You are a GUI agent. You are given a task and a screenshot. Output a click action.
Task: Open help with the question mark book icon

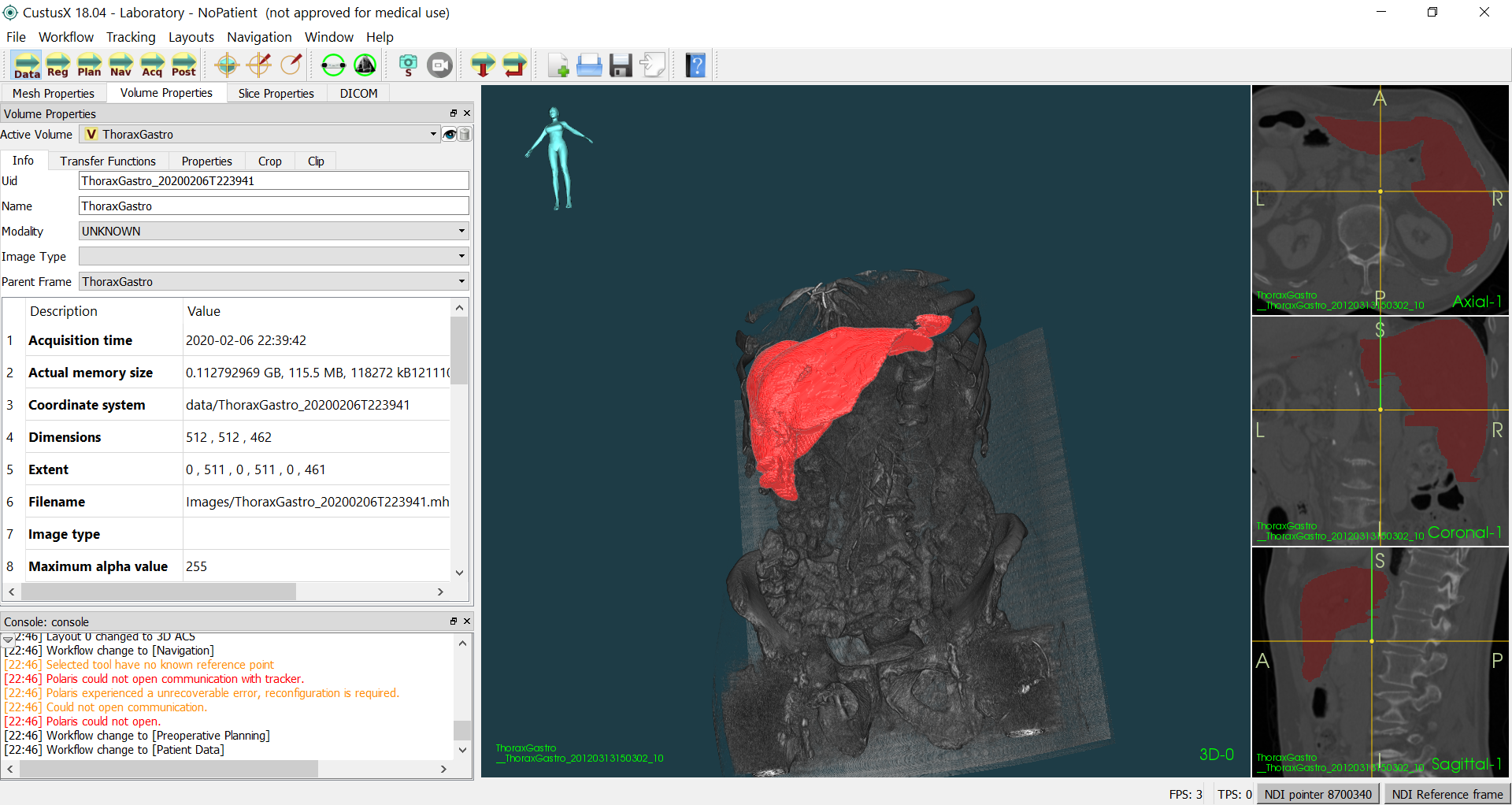(x=695, y=65)
